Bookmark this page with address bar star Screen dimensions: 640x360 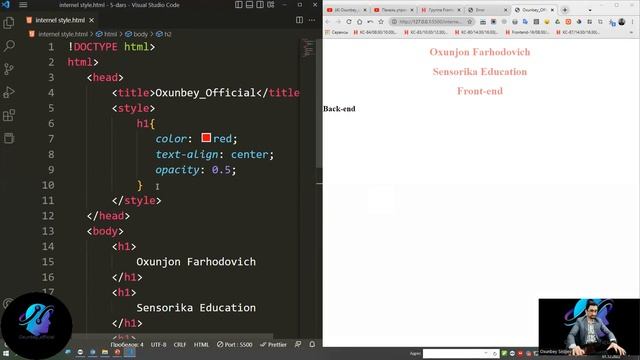(470, 22)
